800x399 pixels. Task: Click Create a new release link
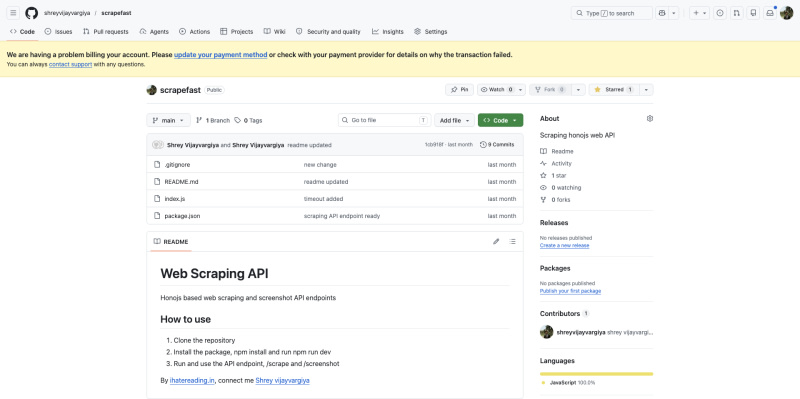(x=564, y=245)
